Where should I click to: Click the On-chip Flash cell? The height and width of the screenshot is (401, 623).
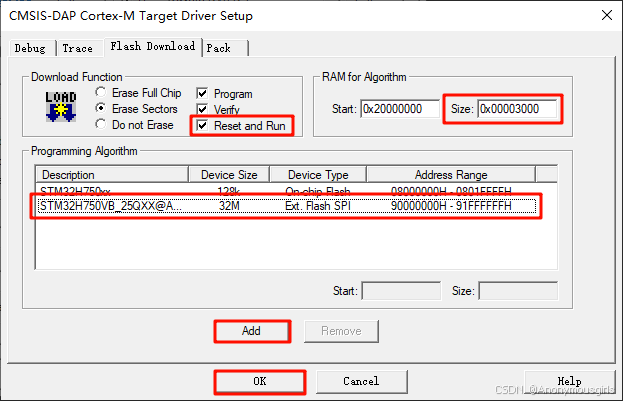point(318,191)
